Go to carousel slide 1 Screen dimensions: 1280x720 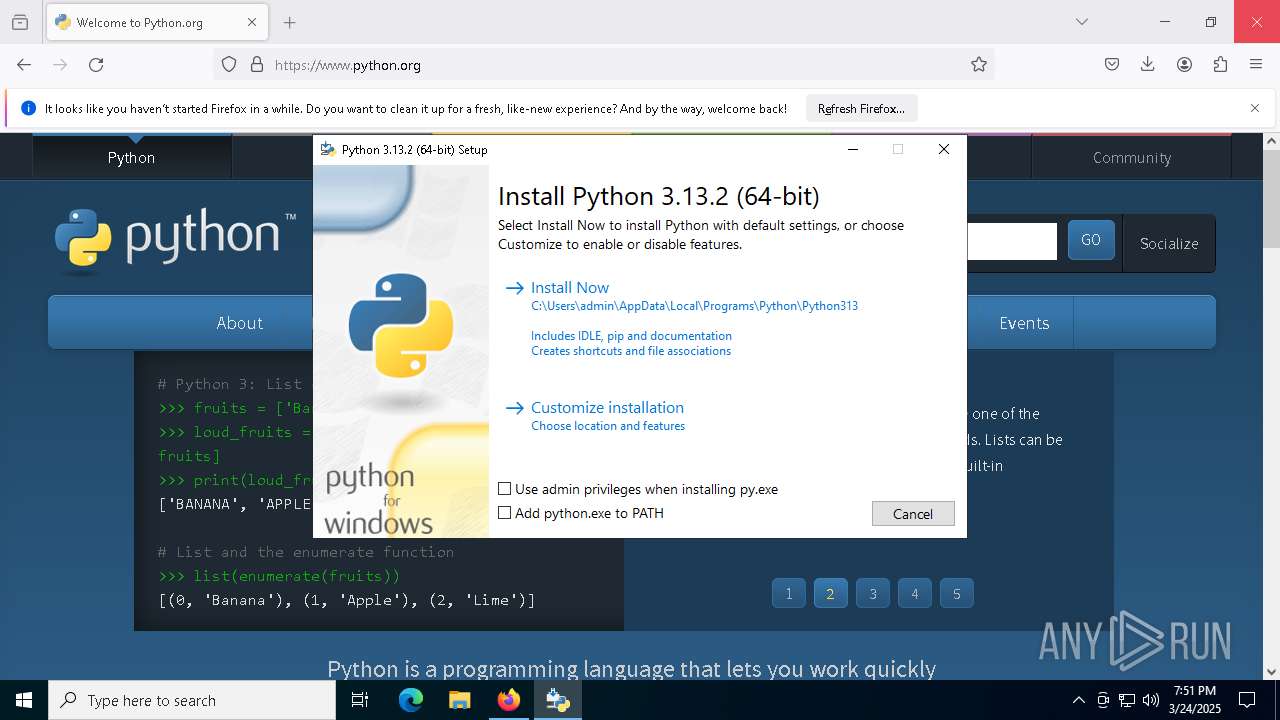(789, 593)
